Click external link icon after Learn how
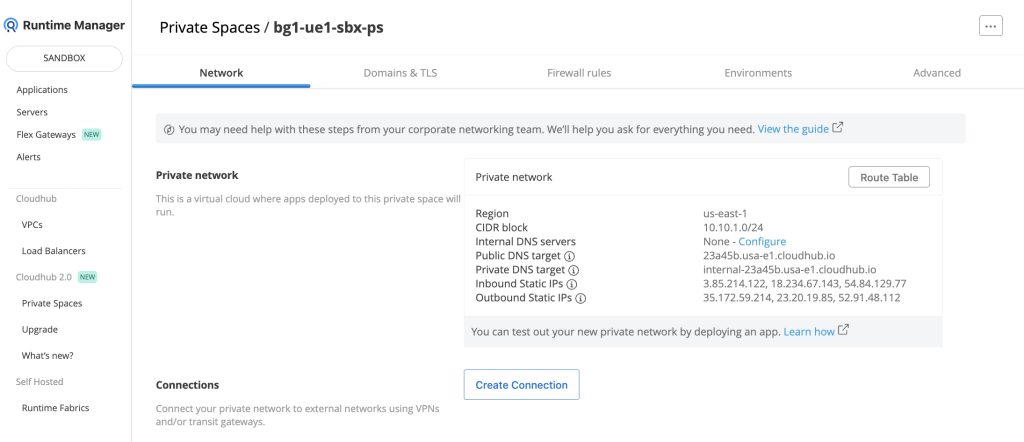 pos(844,331)
